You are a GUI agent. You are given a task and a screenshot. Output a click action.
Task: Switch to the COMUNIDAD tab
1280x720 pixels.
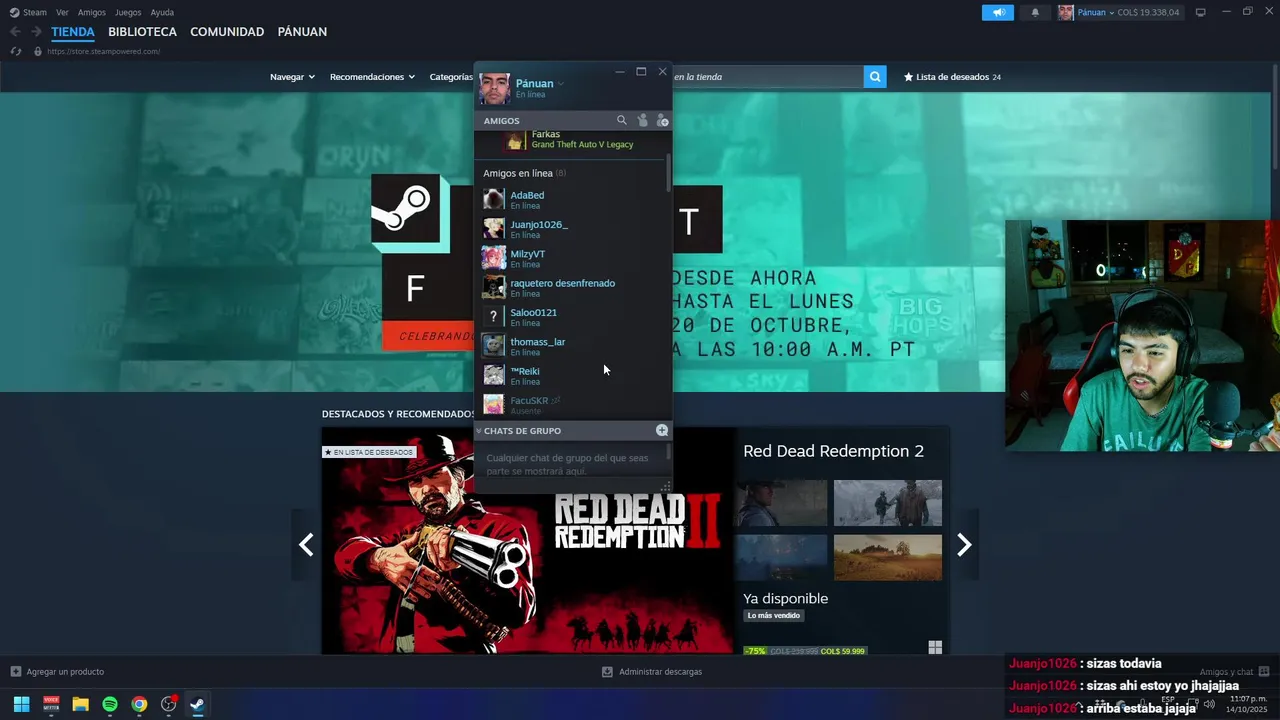click(227, 32)
